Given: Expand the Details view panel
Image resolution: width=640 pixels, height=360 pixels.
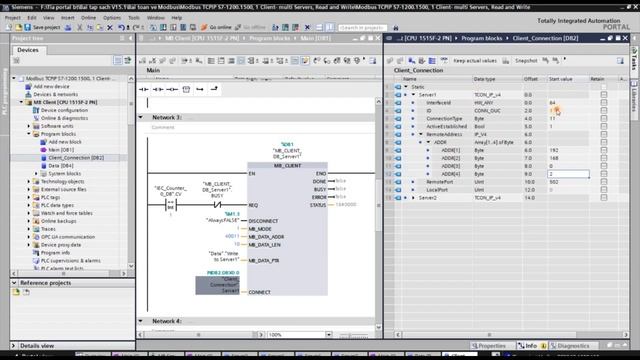Looking at the screenshot, I should (x=14, y=346).
